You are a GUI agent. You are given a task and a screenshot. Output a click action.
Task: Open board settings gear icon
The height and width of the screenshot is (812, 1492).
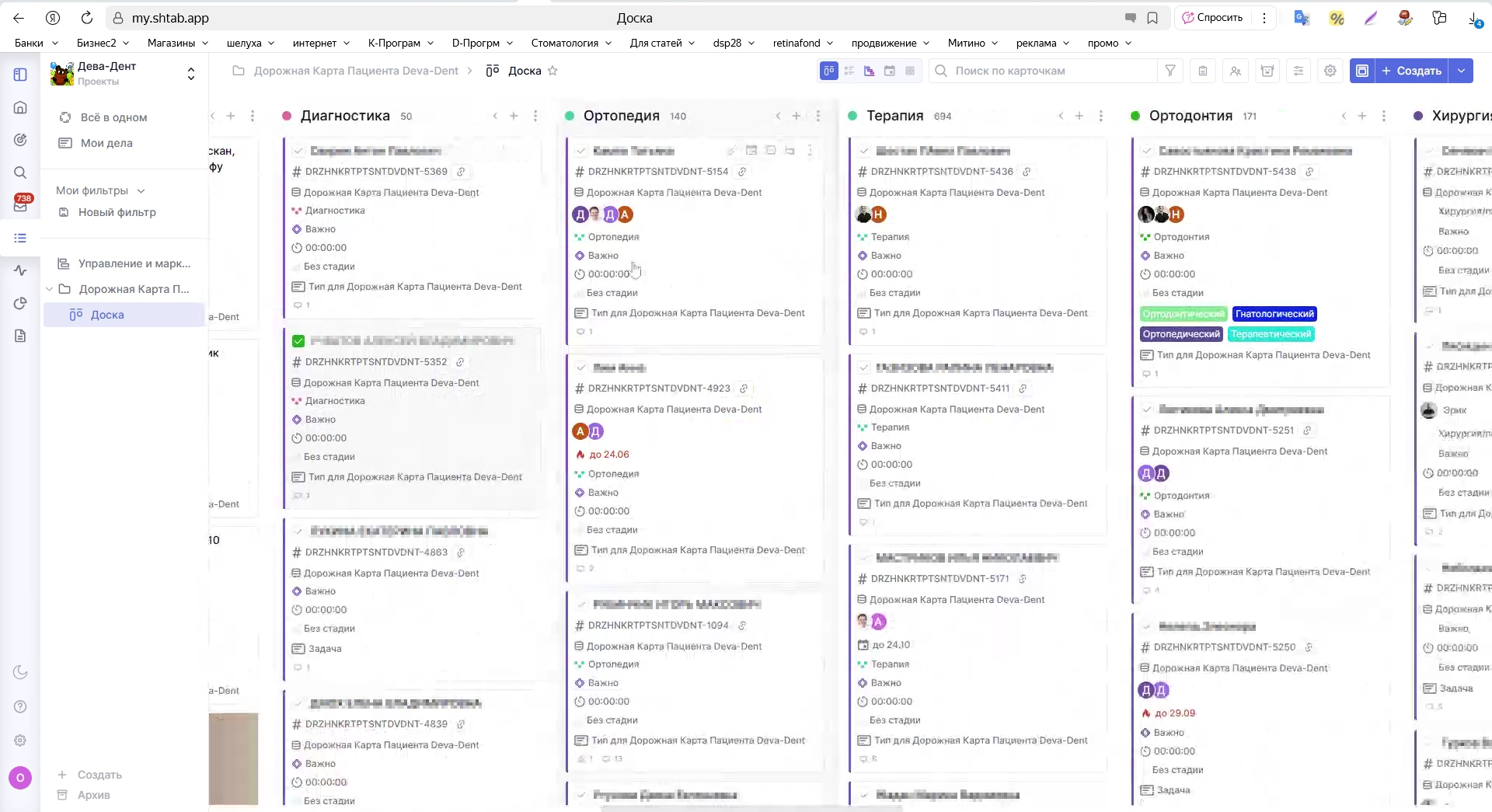coord(1330,71)
